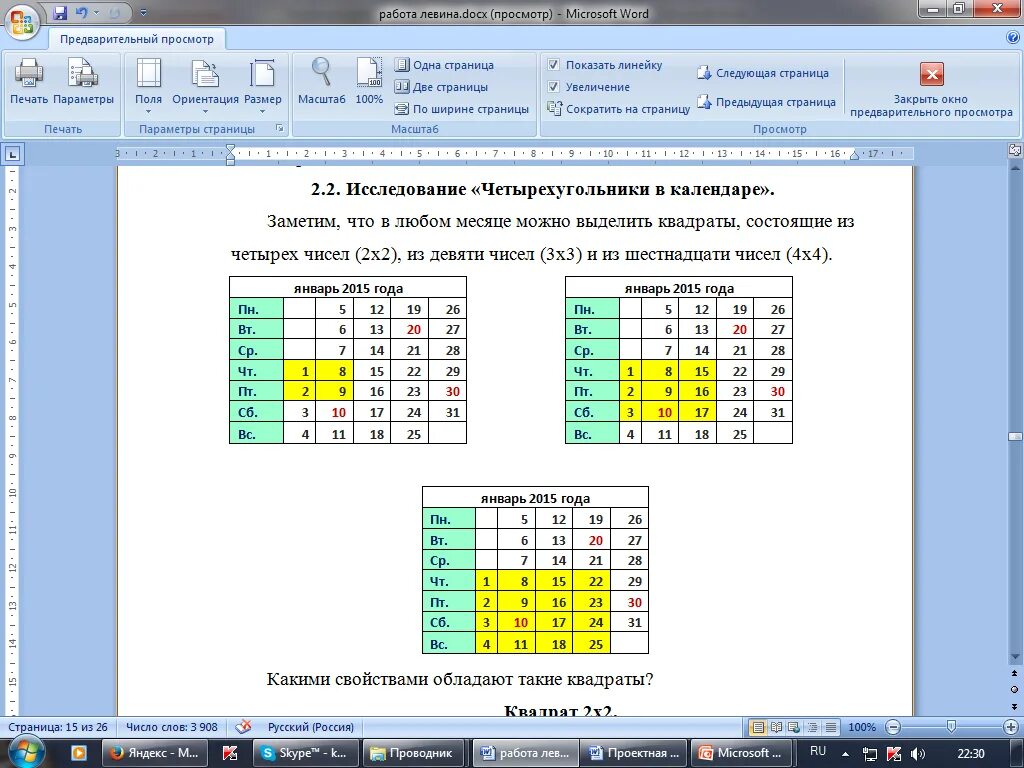Viewport: 1024px width, 768px height.
Task: Open network tray icon
Action: [869, 754]
